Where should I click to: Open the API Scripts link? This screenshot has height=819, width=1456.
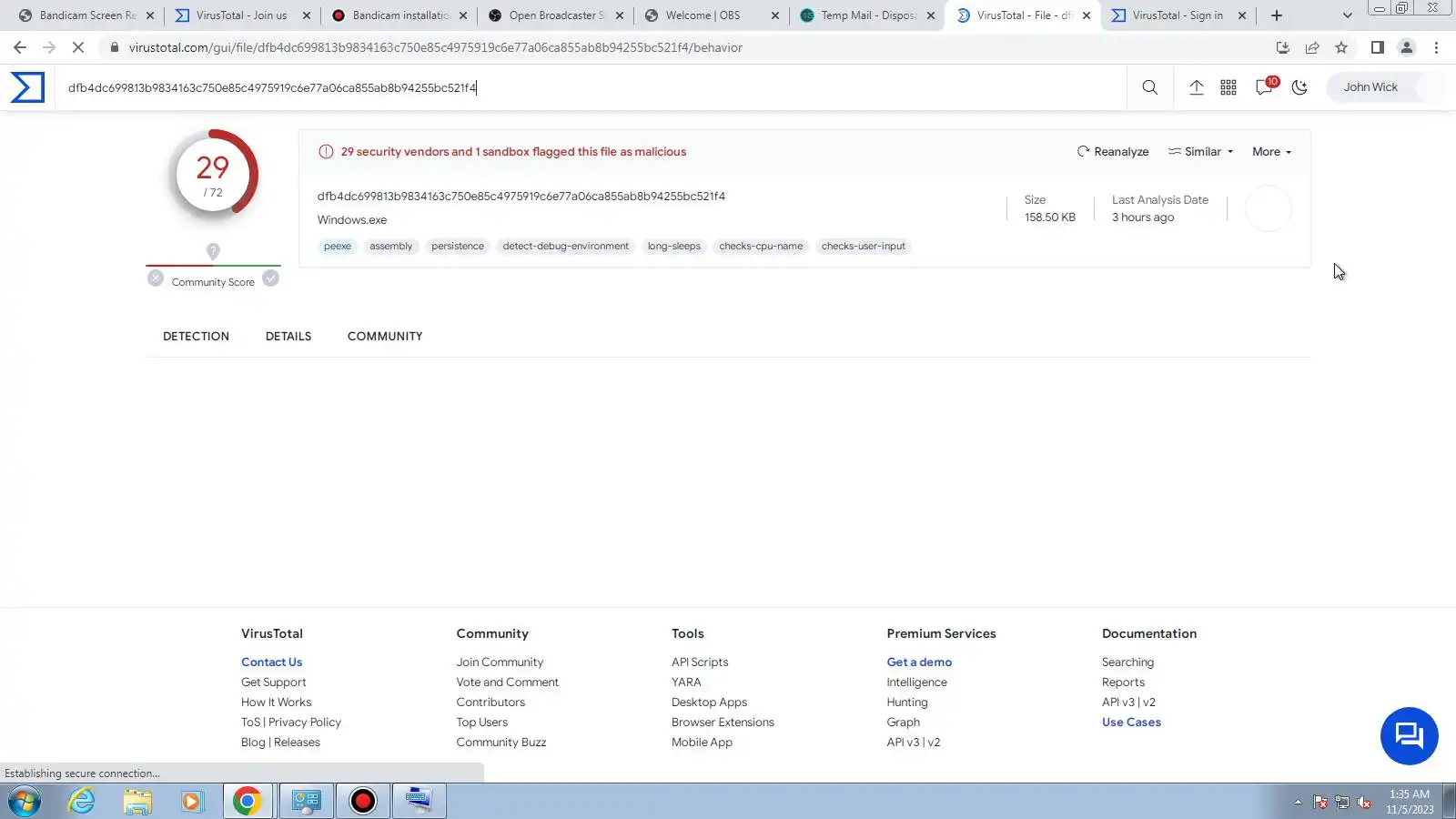click(700, 662)
